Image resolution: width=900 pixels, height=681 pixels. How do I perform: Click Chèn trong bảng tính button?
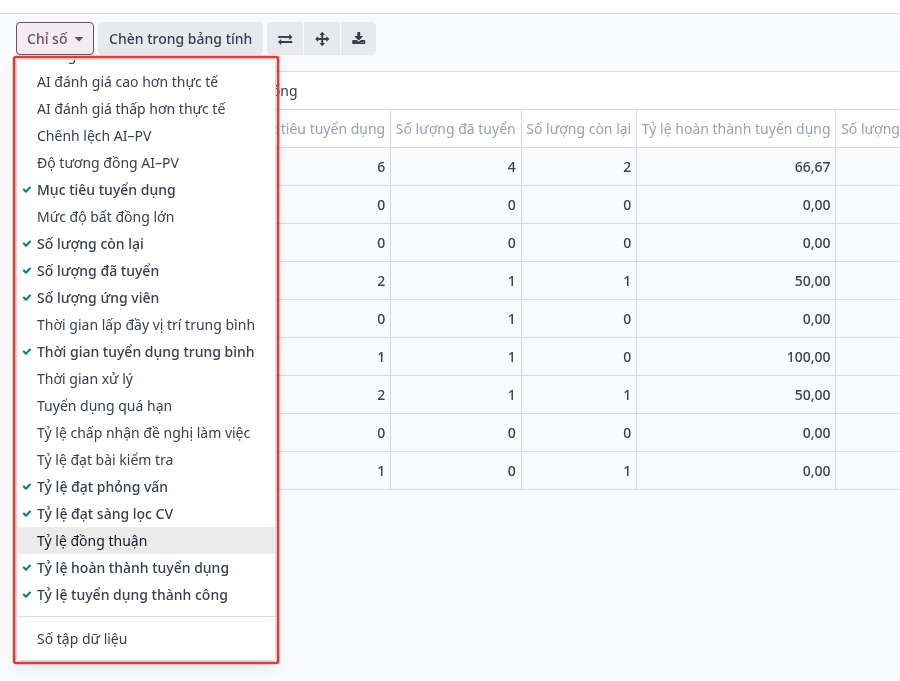(x=180, y=39)
